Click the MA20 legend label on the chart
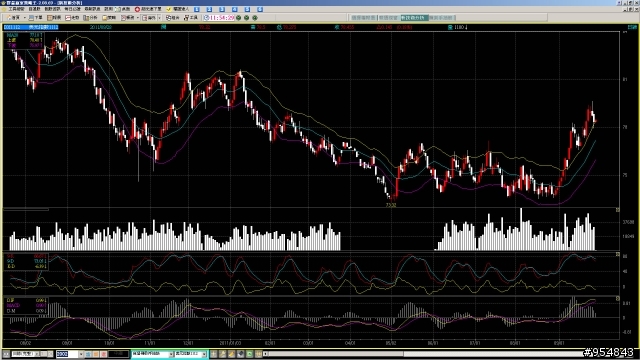 tap(12, 35)
